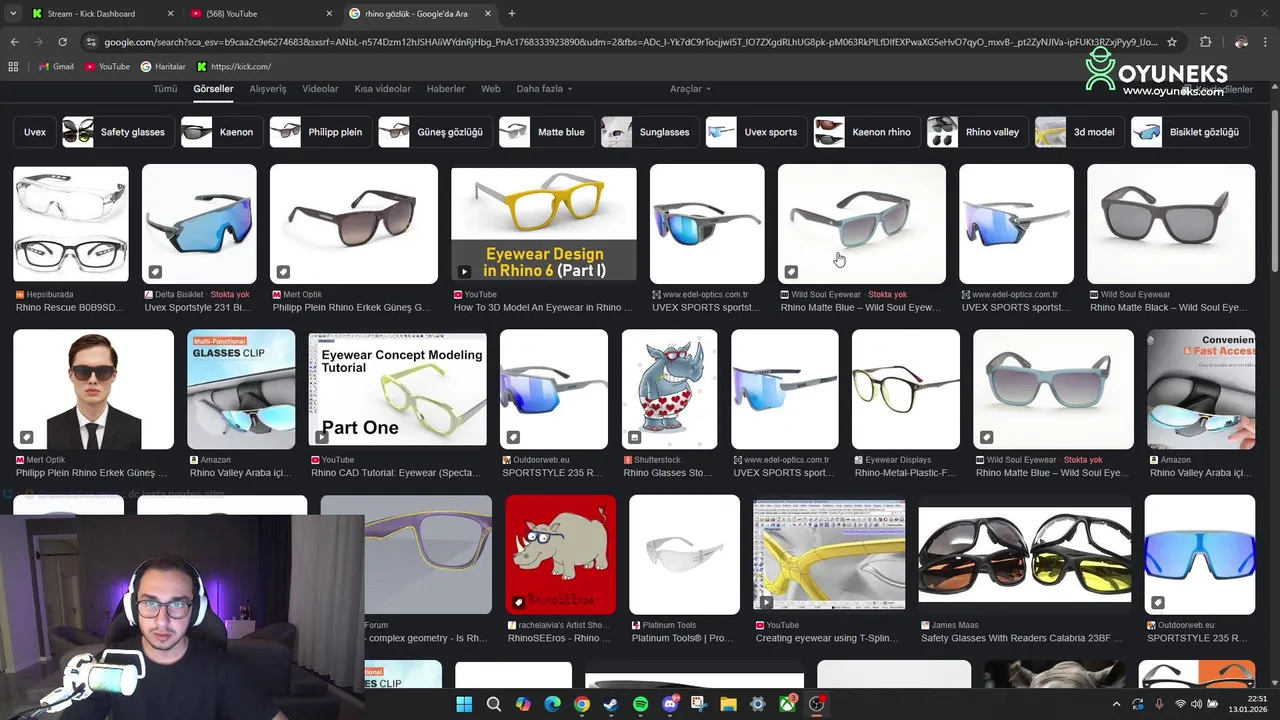Open the Windows Start menu
The height and width of the screenshot is (720, 1280).
click(464, 704)
